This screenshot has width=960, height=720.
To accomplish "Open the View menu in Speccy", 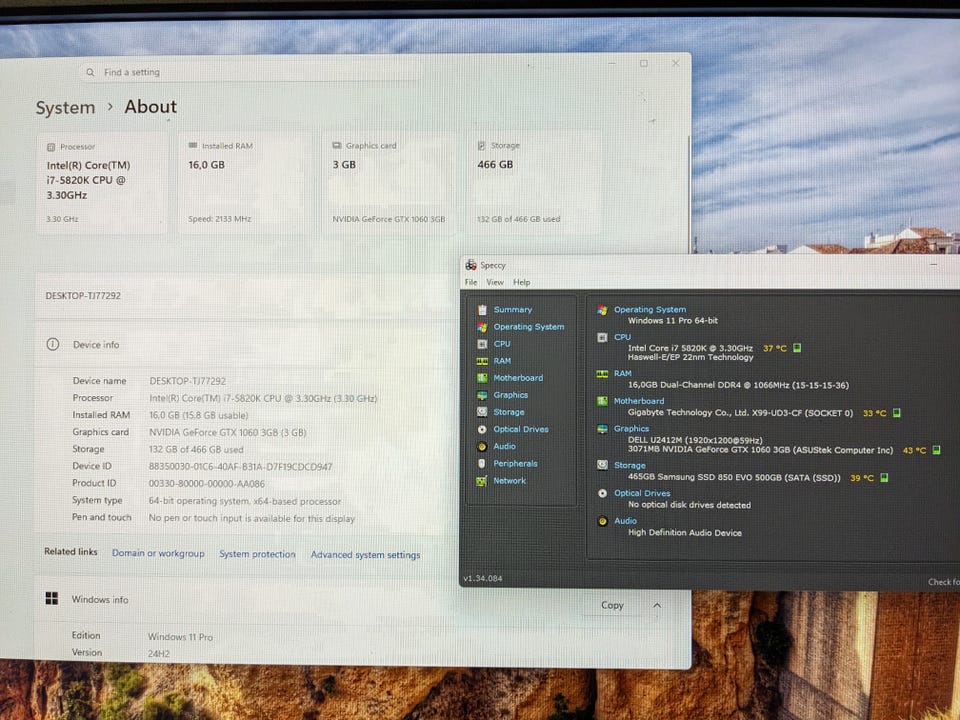I will (495, 282).
